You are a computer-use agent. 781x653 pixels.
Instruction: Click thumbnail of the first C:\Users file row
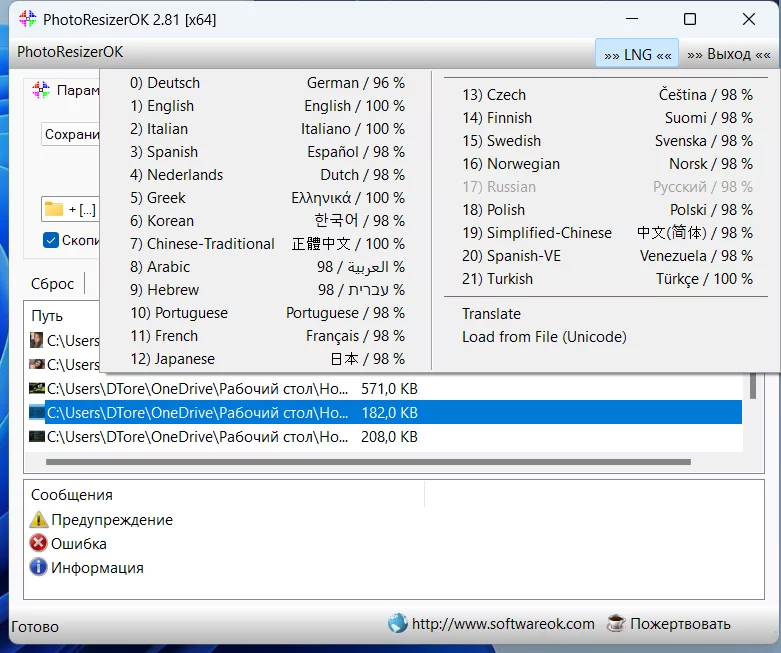coord(36,340)
